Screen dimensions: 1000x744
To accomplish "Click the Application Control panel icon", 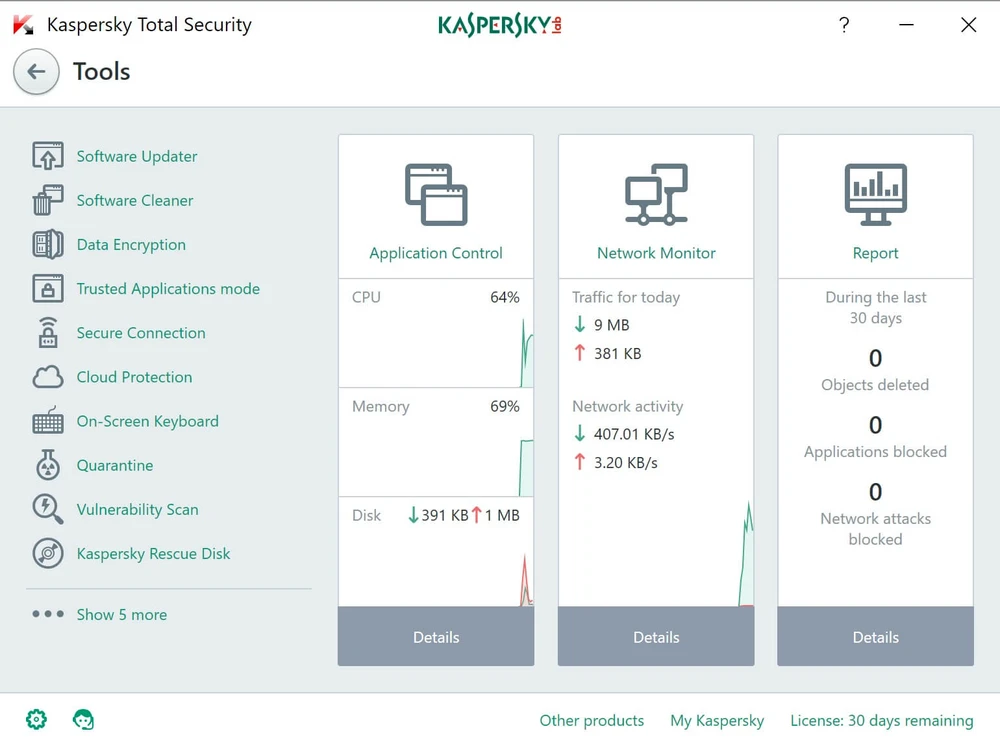I will pos(435,193).
